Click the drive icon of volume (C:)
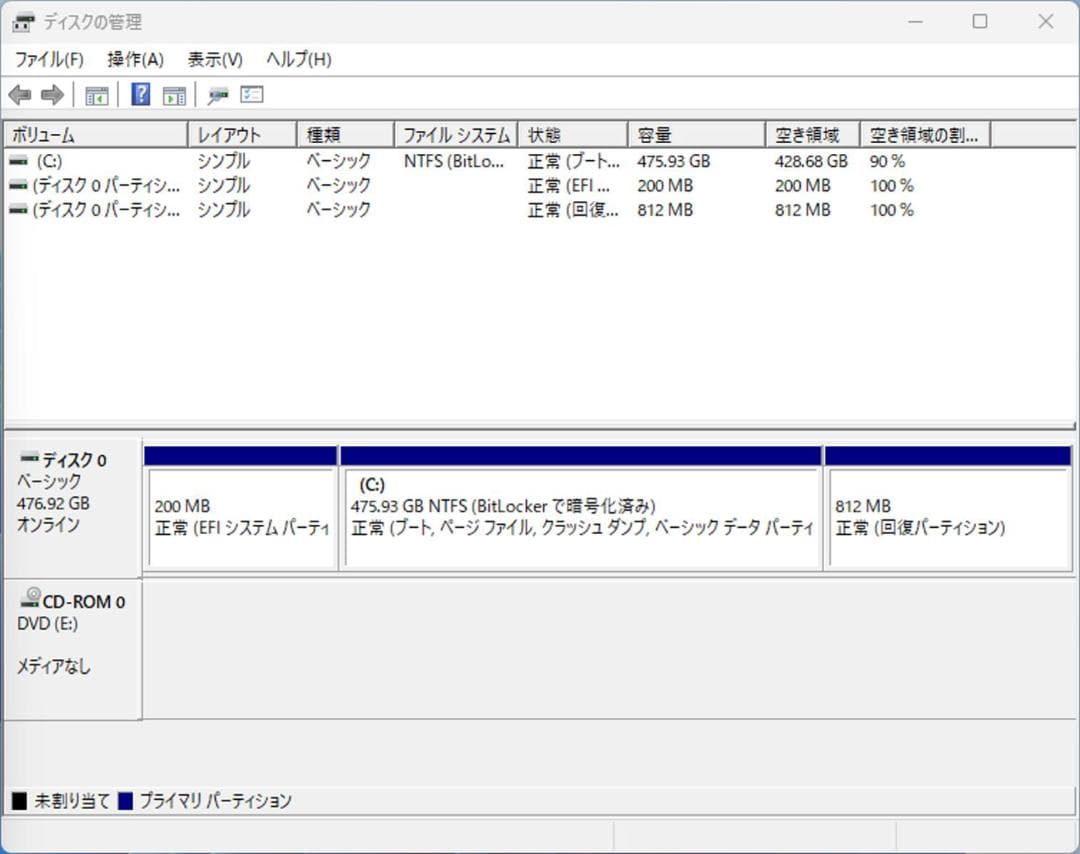The width and height of the screenshot is (1080, 854). [19, 160]
